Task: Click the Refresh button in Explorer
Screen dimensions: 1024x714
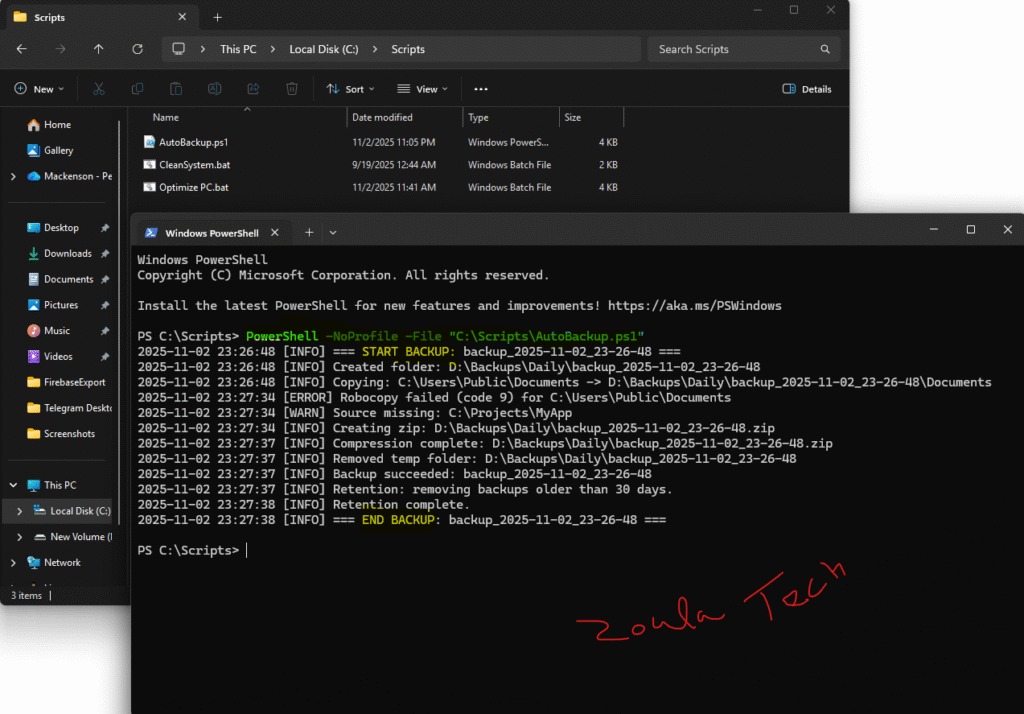Action: [137, 49]
